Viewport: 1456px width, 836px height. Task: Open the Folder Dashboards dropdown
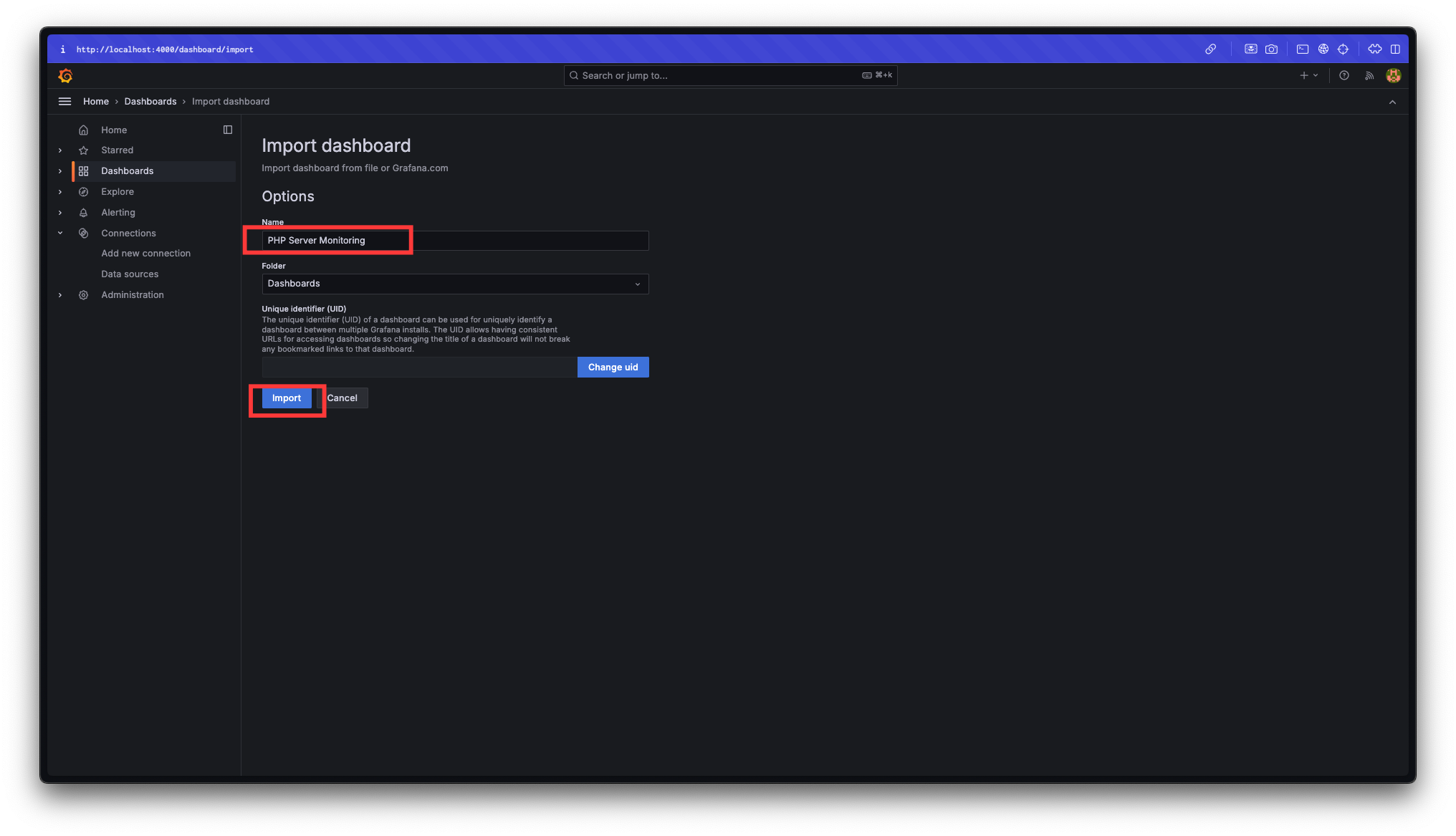455,284
